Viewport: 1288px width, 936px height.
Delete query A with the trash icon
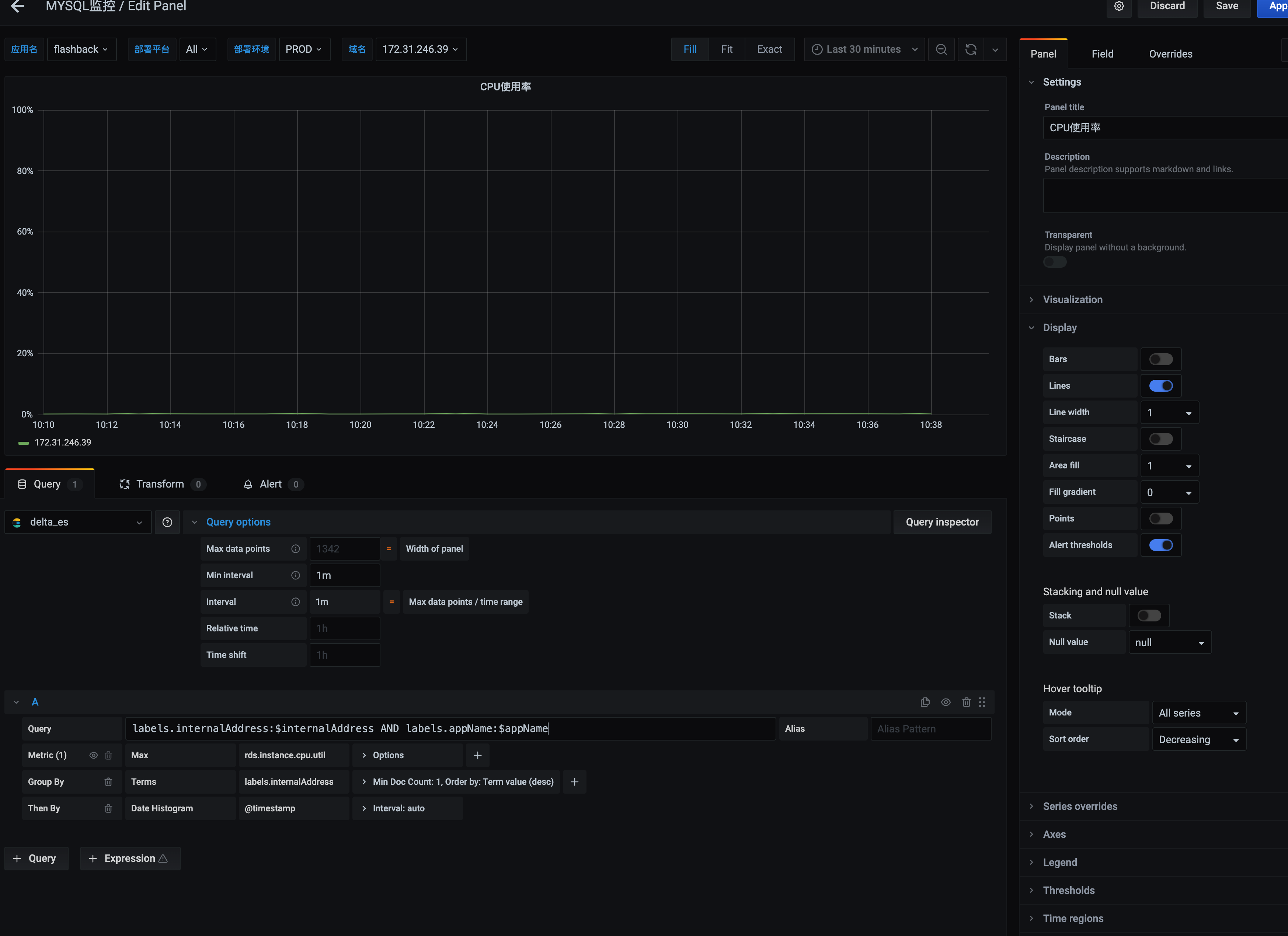[x=966, y=702]
